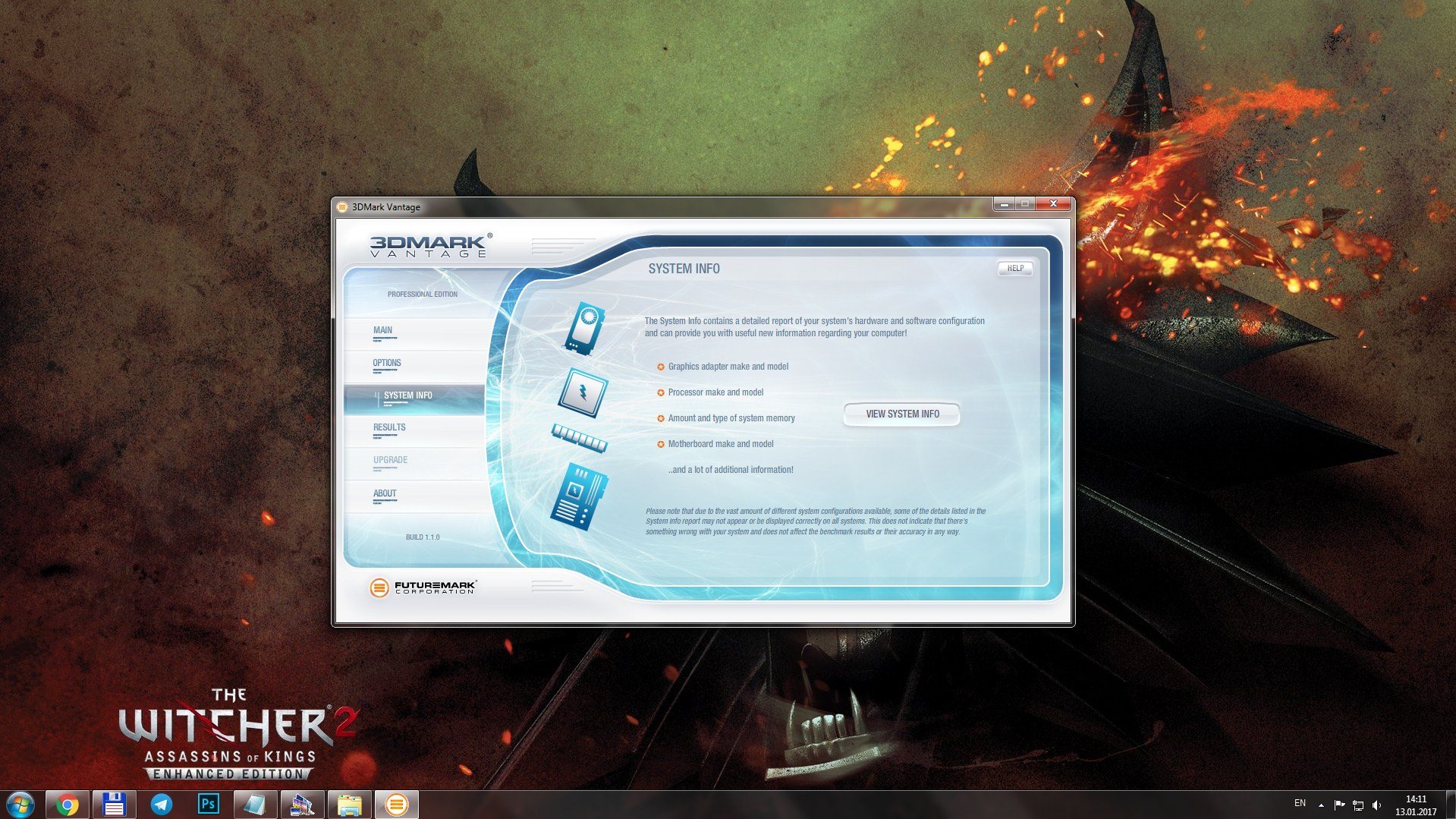This screenshot has height=819, width=1456.
Task: Open the Windows Start menu
Action: 20,804
